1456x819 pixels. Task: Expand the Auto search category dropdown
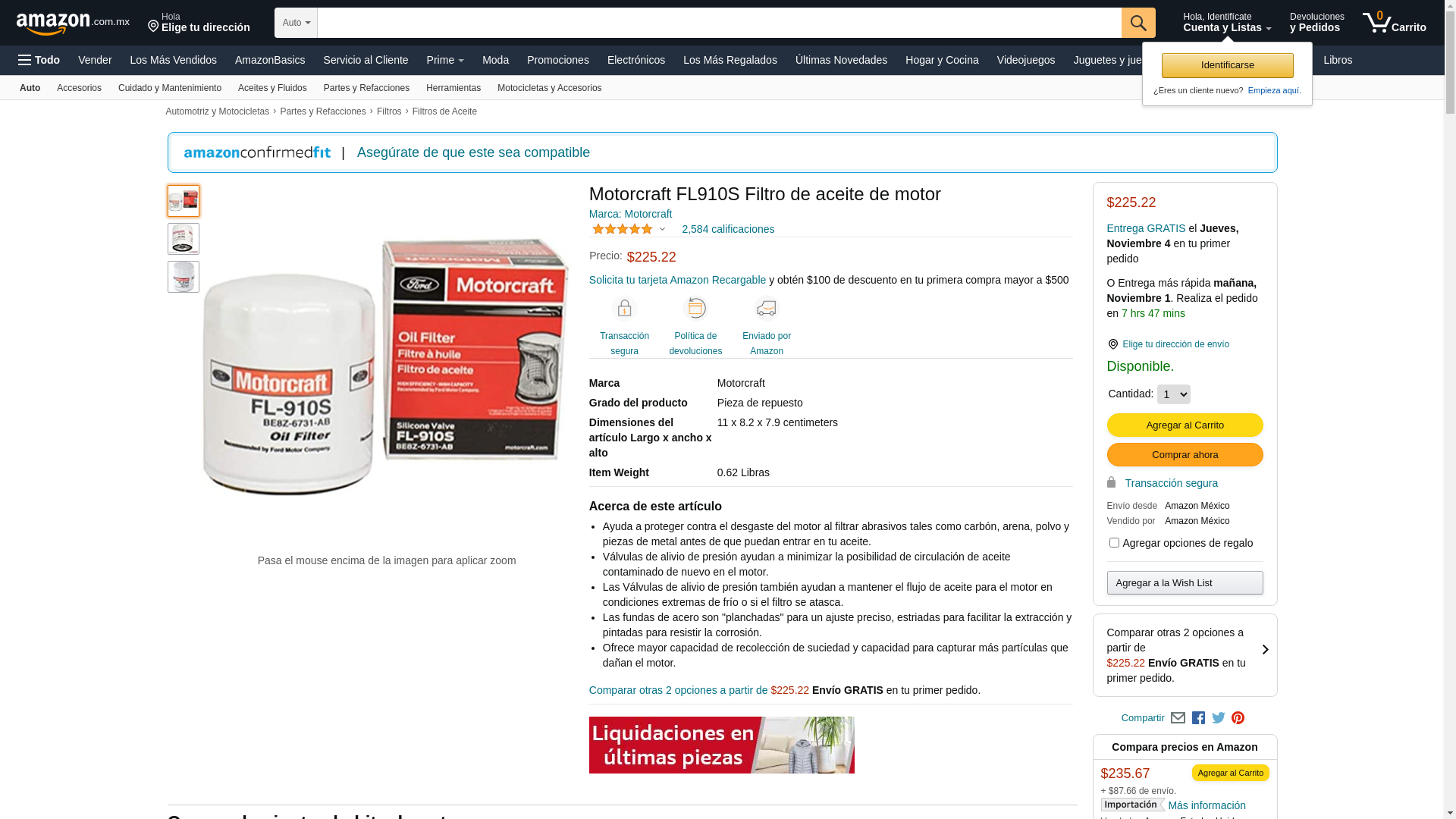(296, 23)
